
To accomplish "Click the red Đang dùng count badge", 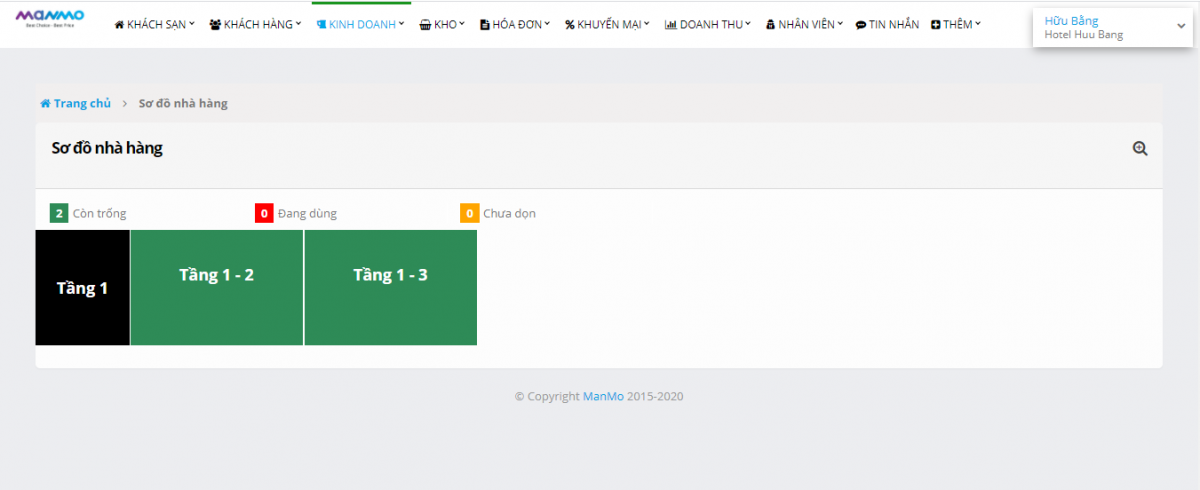I will point(264,213).
